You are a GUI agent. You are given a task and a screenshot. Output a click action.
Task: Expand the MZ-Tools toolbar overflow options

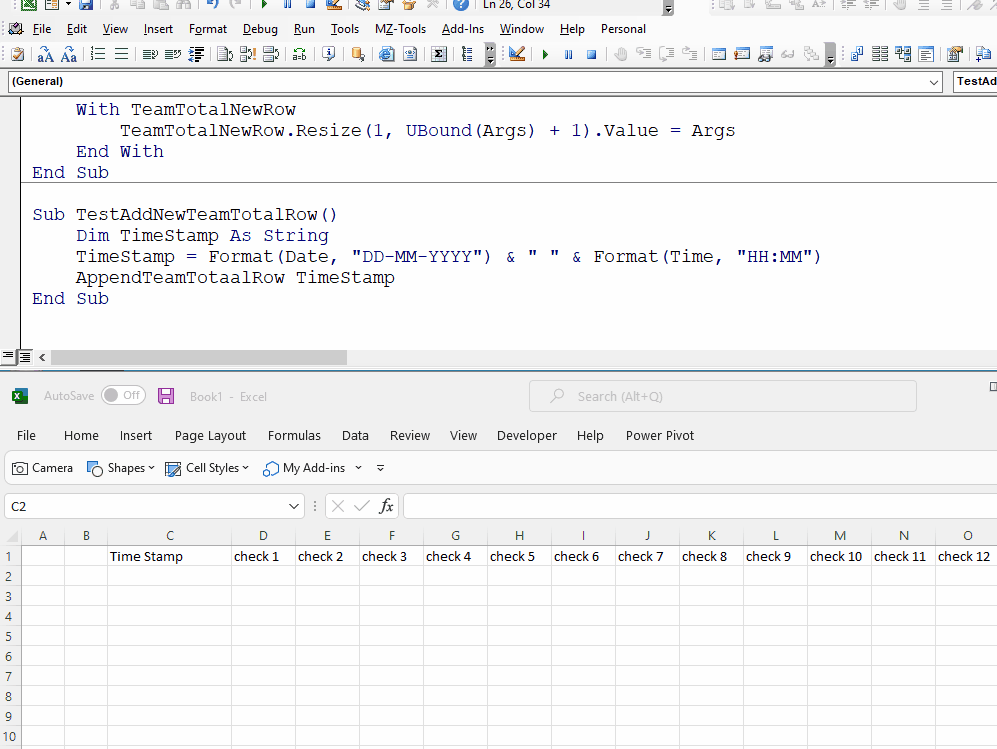click(490, 55)
